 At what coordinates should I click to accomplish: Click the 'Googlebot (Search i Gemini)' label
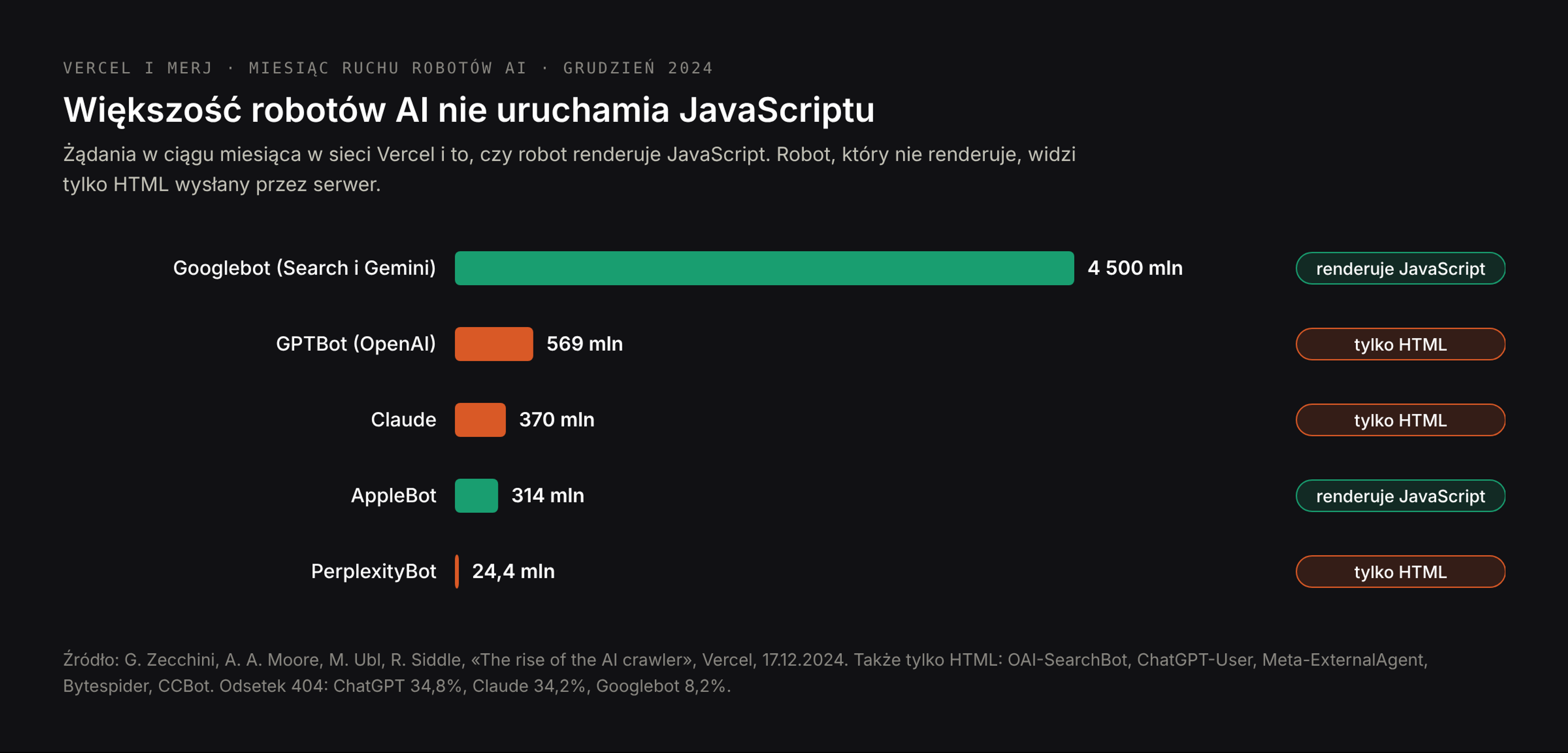[x=304, y=268]
